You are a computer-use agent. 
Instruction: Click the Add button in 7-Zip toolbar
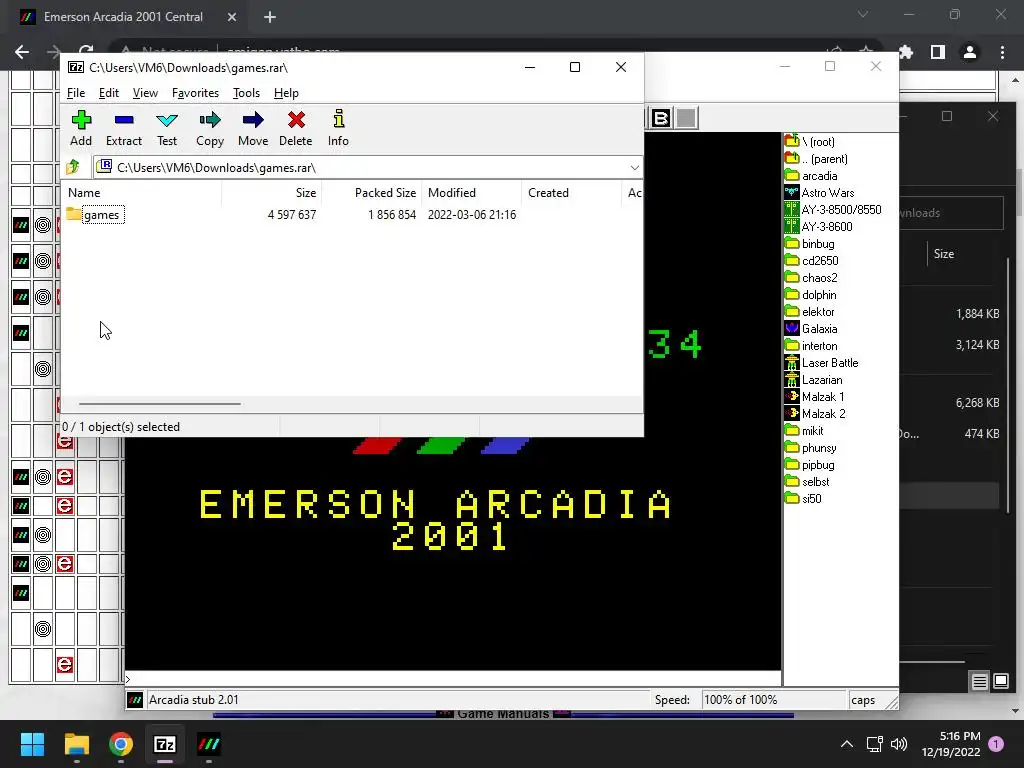tap(81, 129)
